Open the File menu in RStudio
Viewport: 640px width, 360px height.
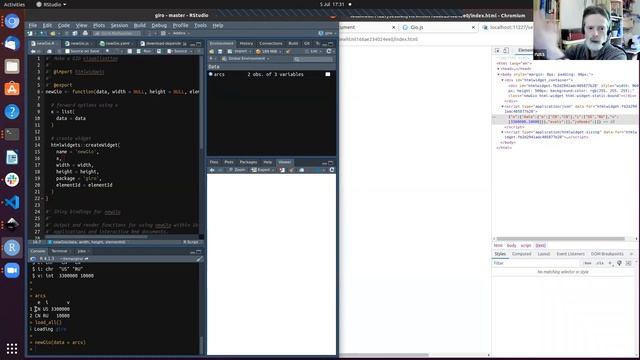click(33, 25)
